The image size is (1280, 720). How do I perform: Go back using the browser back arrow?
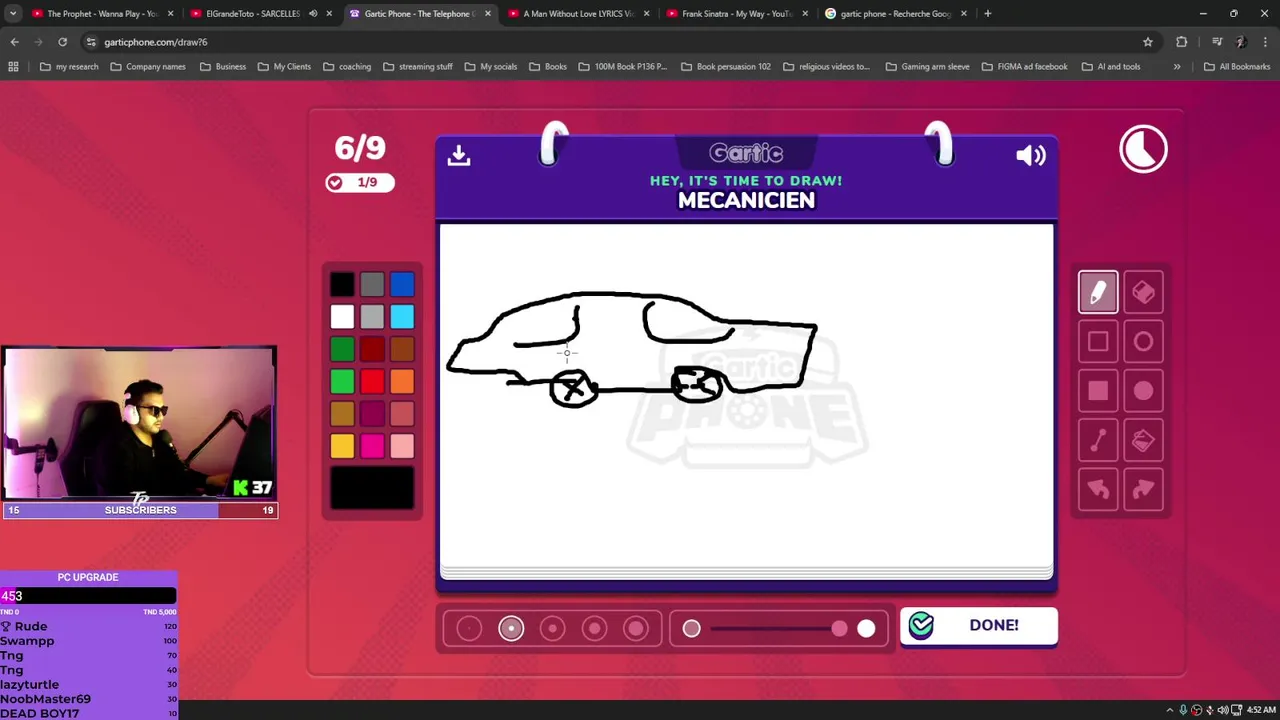(14, 42)
